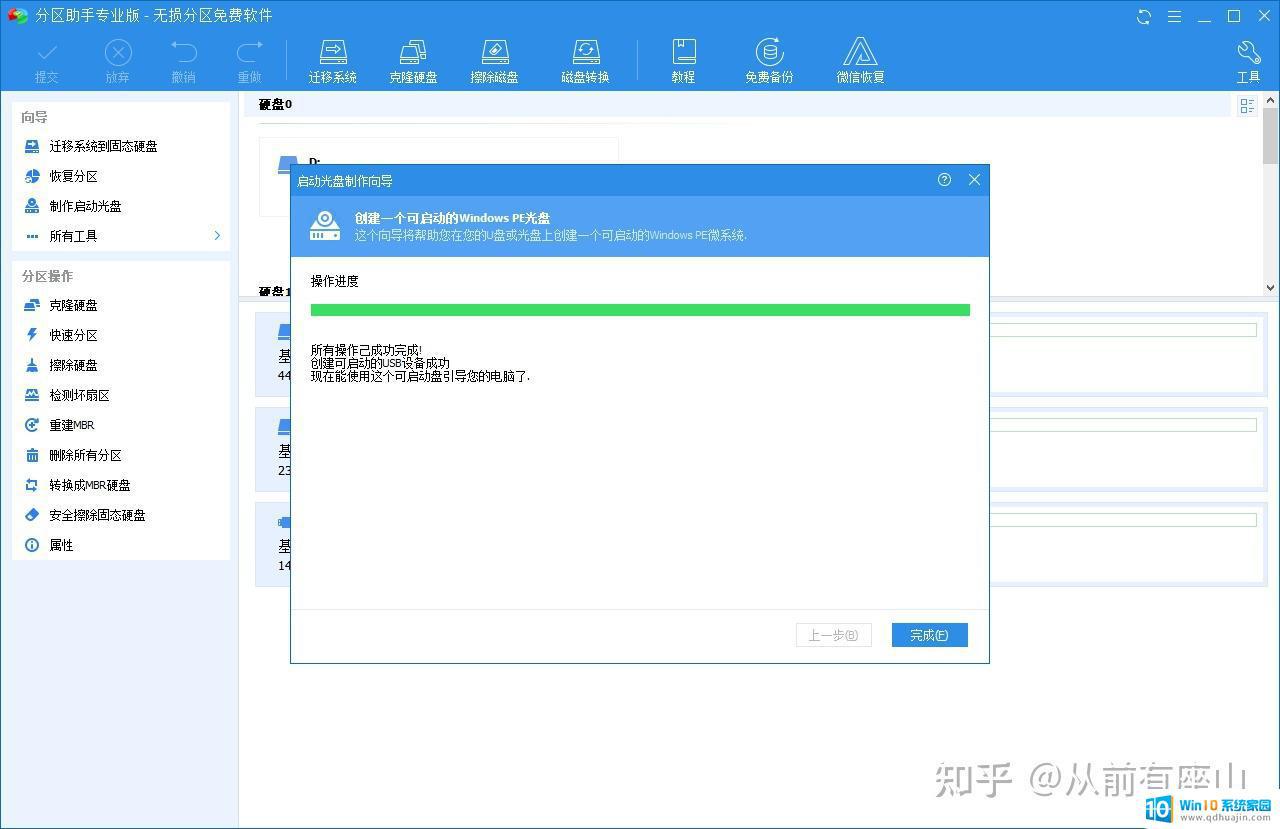This screenshot has height=829, width=1280.
Task: Click the 上一步(B) back button
Action: pos(833,635)
